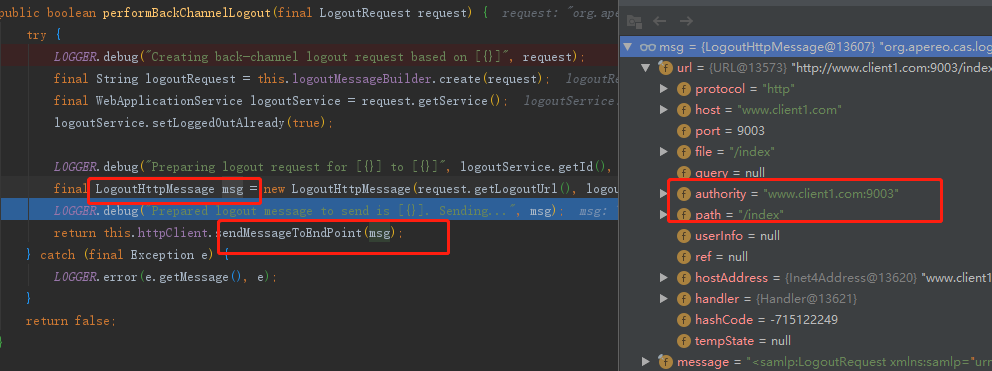Click the field icon next to tempState
The image size is (992, 371).
point(684,341)
